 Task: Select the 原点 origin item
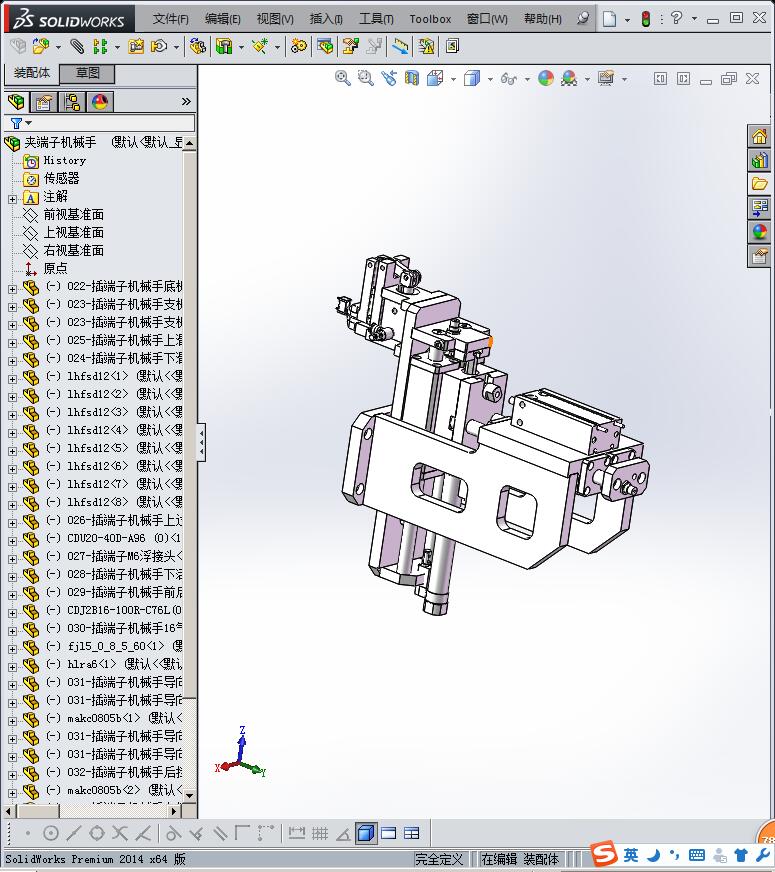[55, 269]
